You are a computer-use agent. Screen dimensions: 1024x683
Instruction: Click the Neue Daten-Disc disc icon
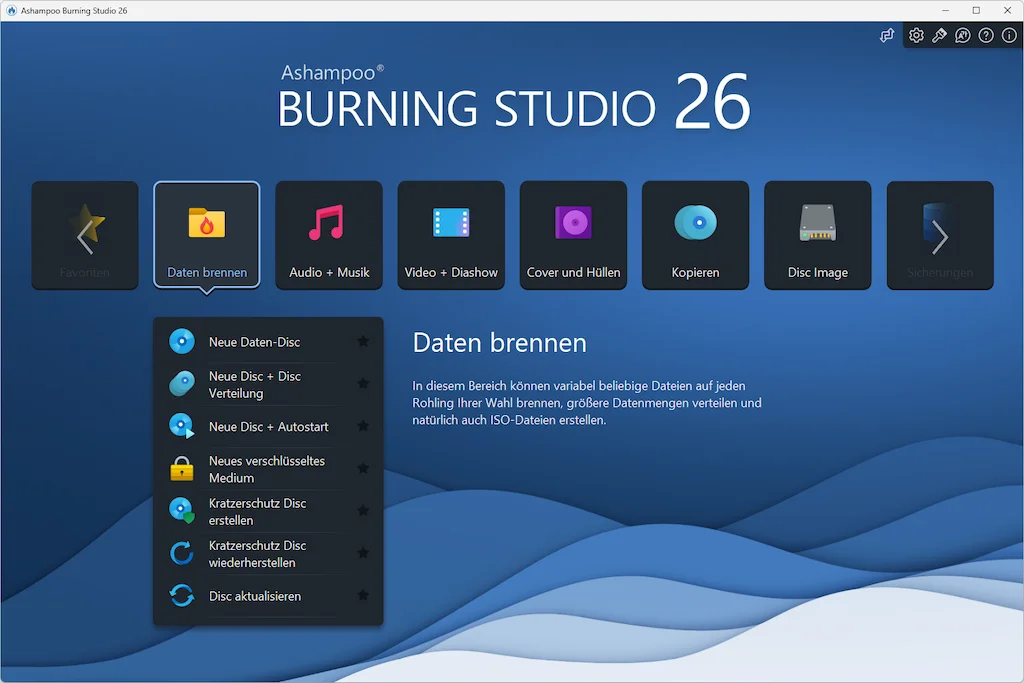click(x=182, y=342)
